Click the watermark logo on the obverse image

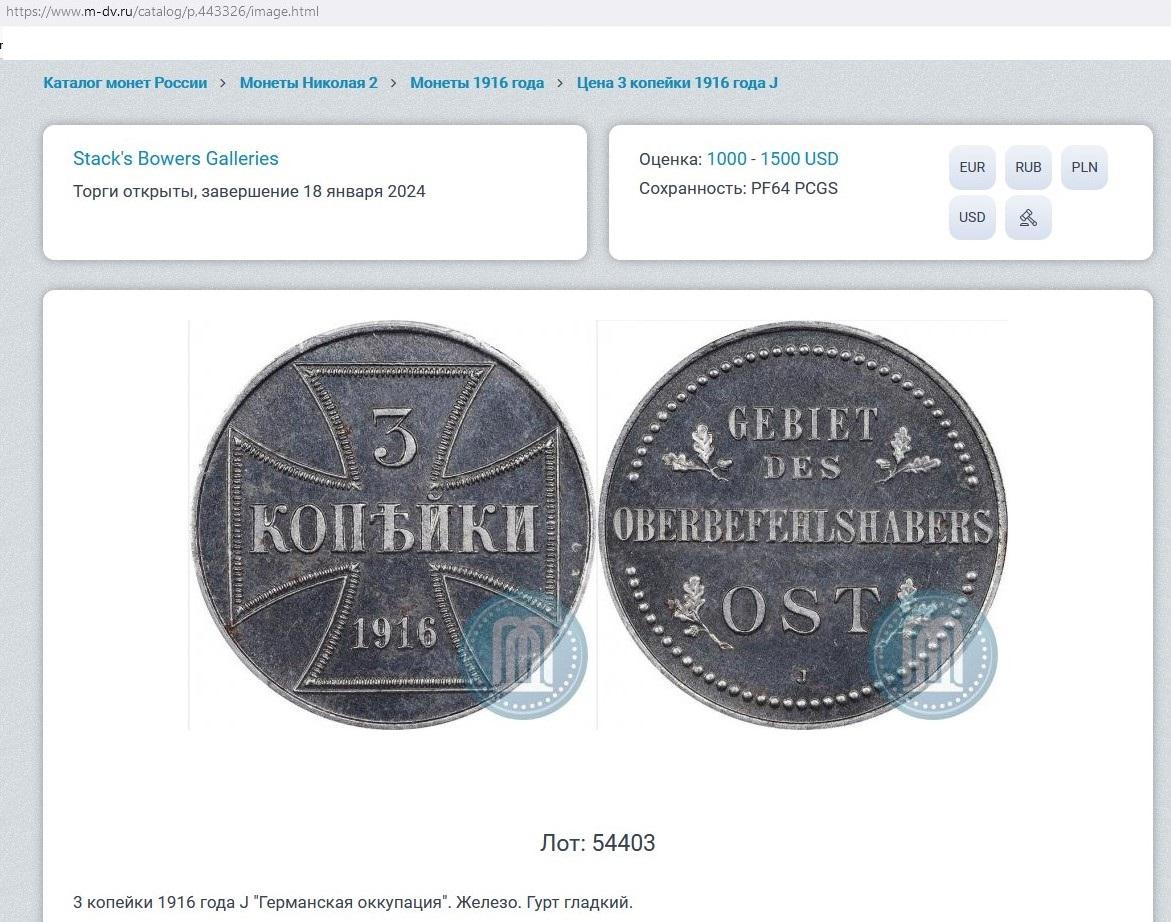coord(525,655)
